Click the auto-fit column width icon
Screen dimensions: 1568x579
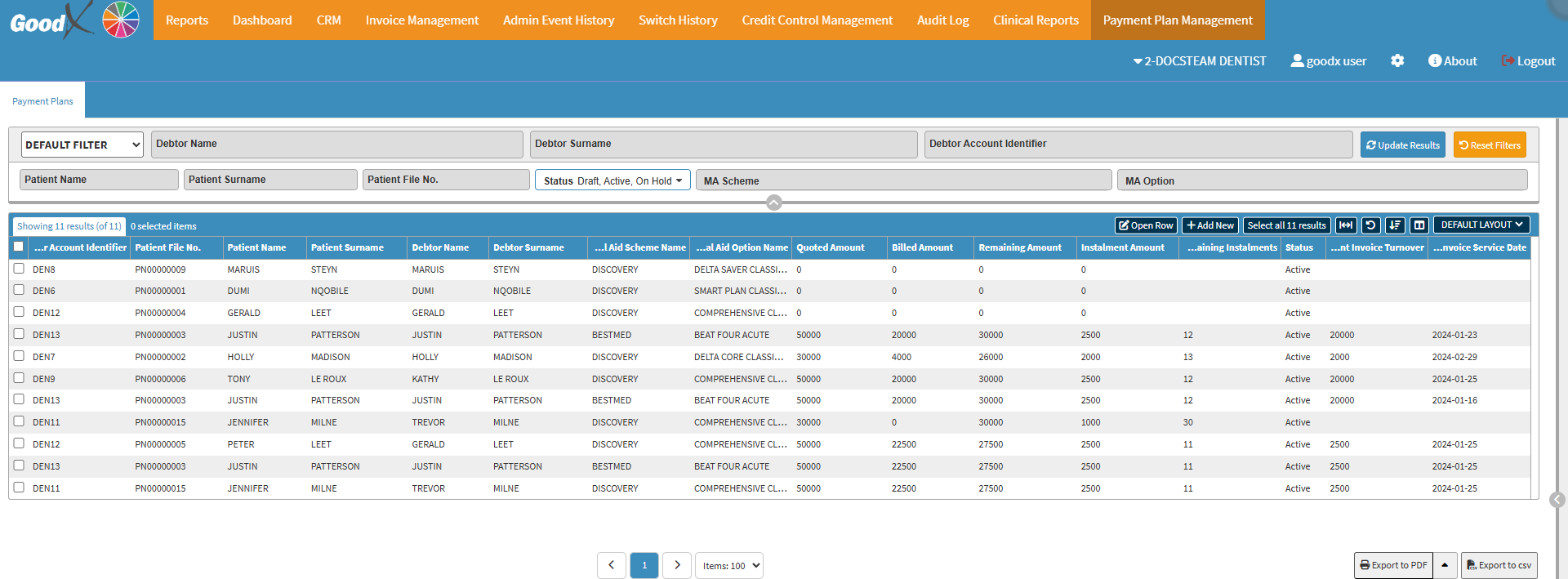1346,225
